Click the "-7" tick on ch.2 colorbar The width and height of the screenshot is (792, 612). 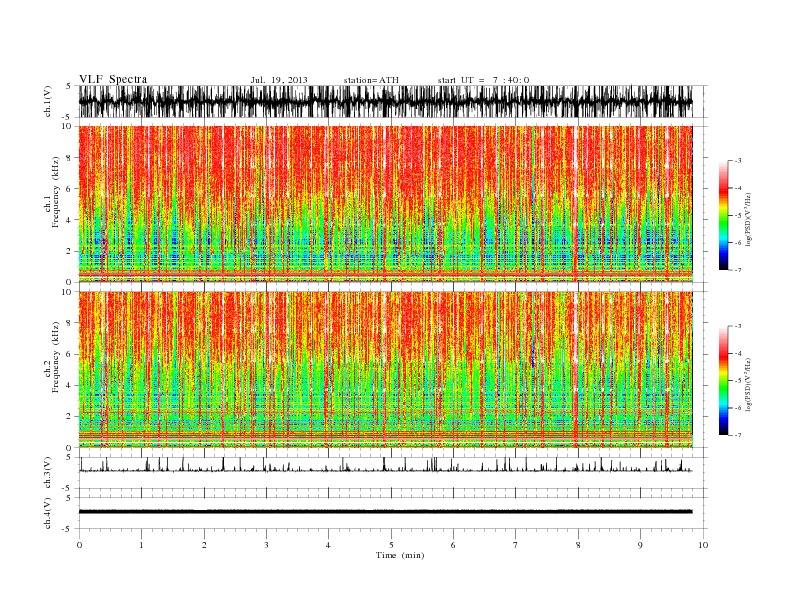pos(738,435)
